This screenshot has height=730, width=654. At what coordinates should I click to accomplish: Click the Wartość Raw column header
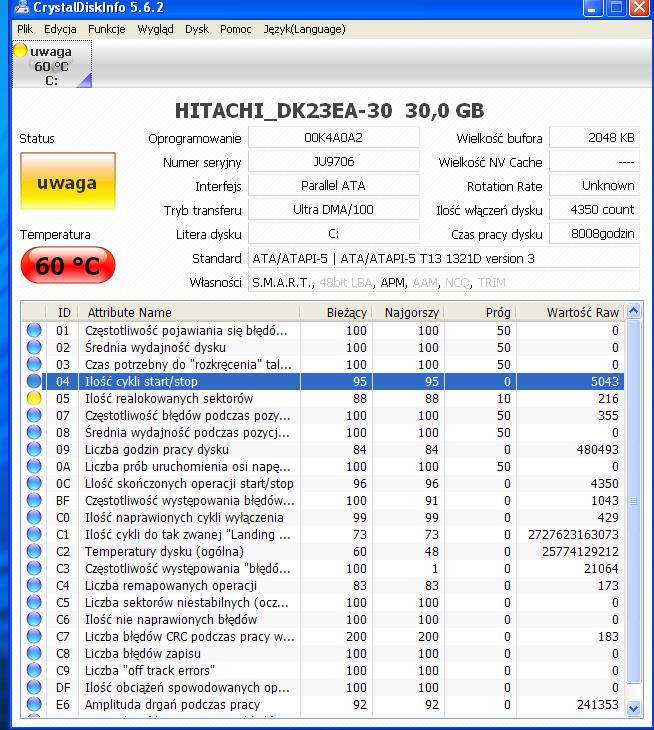(570, 312)
